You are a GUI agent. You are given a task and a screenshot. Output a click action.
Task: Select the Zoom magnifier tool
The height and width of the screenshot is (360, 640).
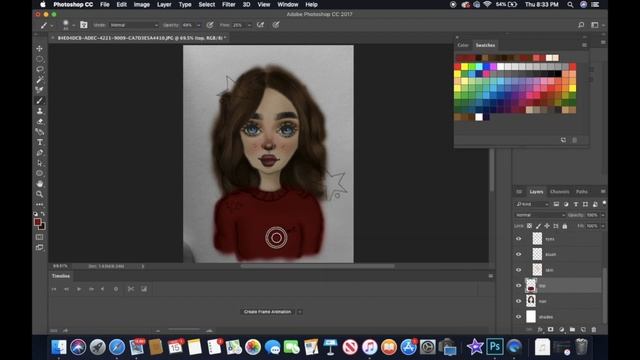[x=40, y=194]
